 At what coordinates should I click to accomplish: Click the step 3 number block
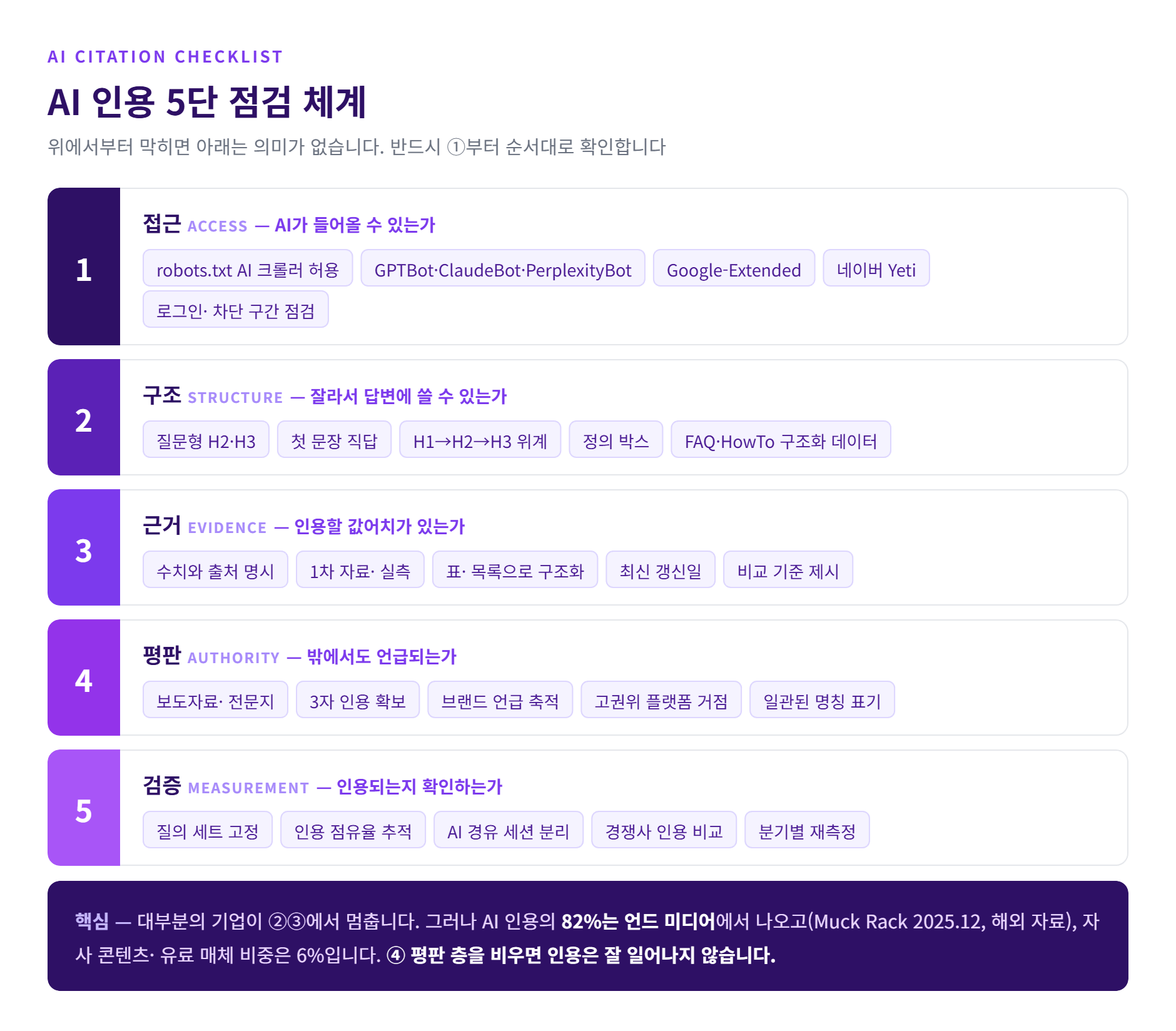click(84, 547)
